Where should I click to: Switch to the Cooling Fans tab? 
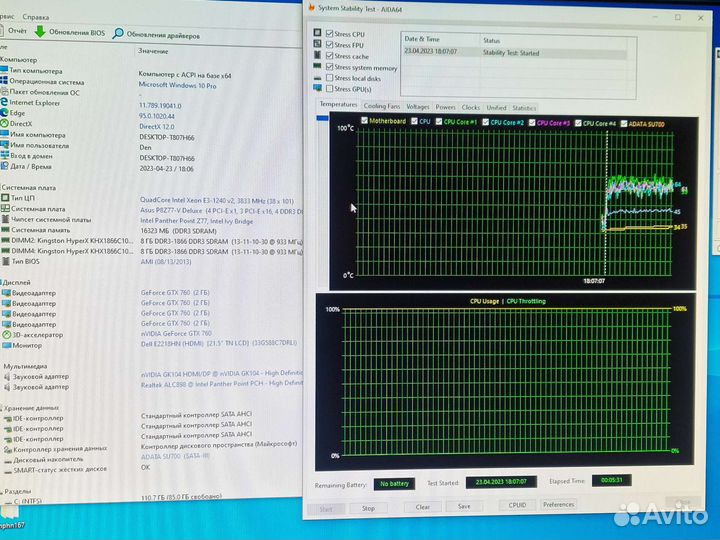[x=382, y=106]
